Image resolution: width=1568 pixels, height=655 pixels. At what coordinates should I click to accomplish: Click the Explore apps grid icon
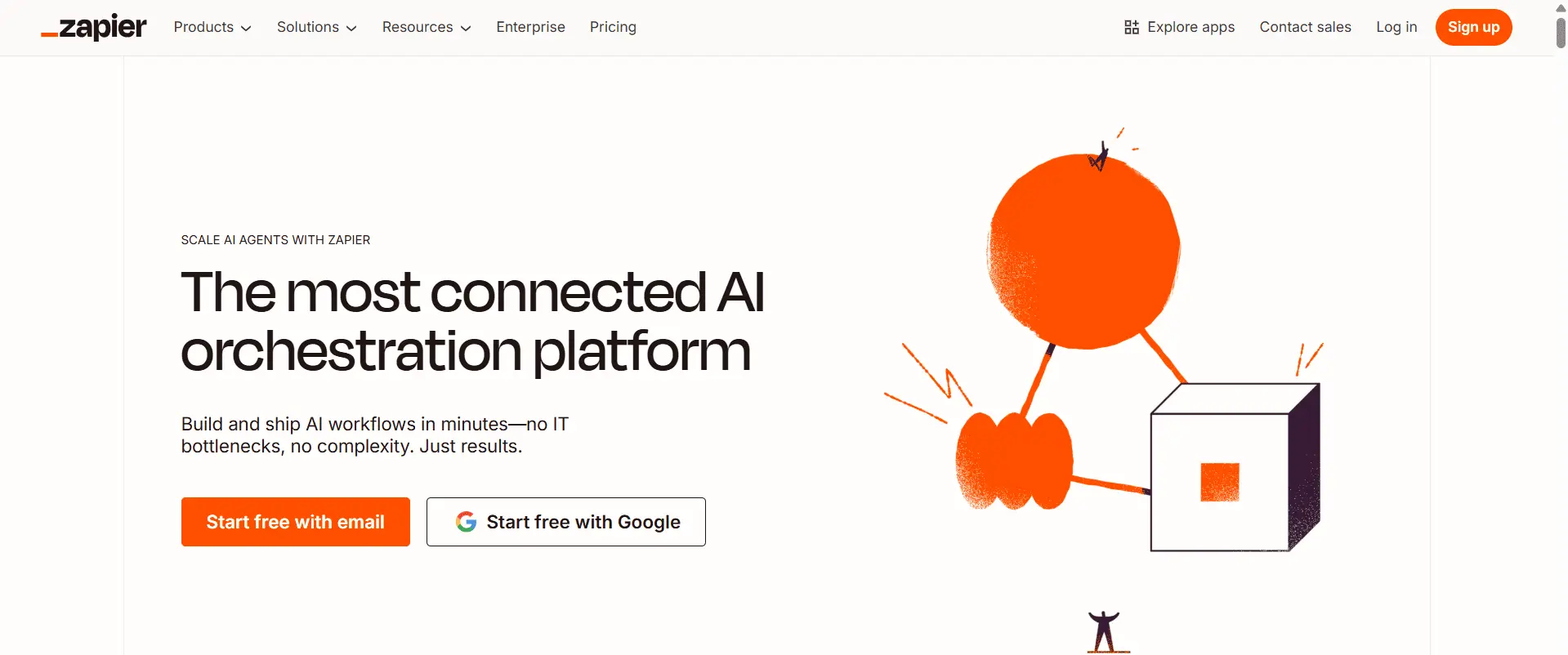[1131, 28]
